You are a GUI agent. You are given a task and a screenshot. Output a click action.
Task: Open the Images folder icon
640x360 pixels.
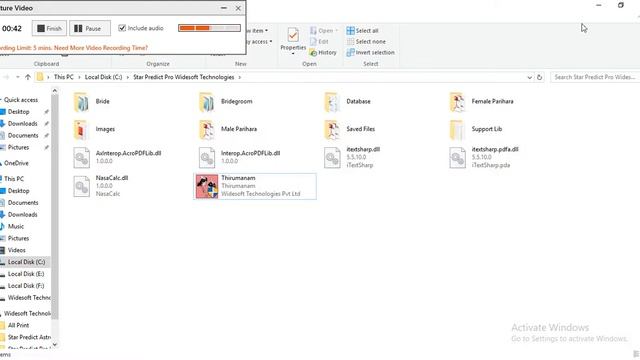click(x=81, y=130)
